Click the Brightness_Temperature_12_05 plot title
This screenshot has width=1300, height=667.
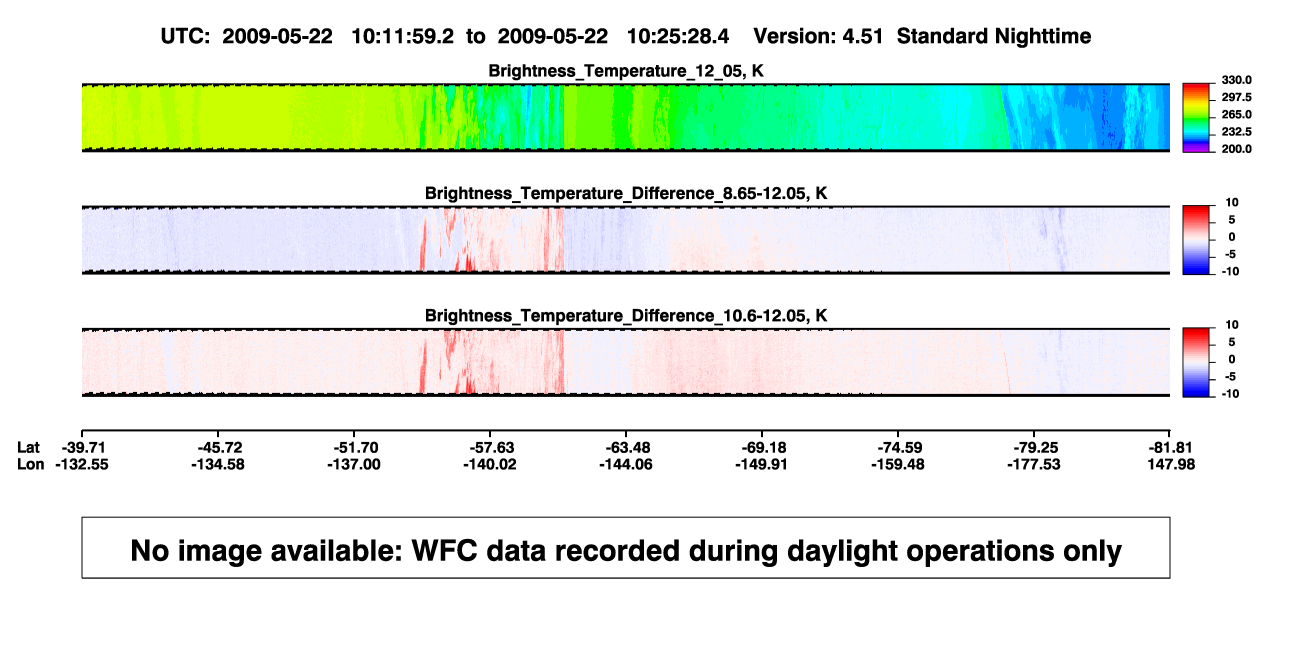point(626,71)
